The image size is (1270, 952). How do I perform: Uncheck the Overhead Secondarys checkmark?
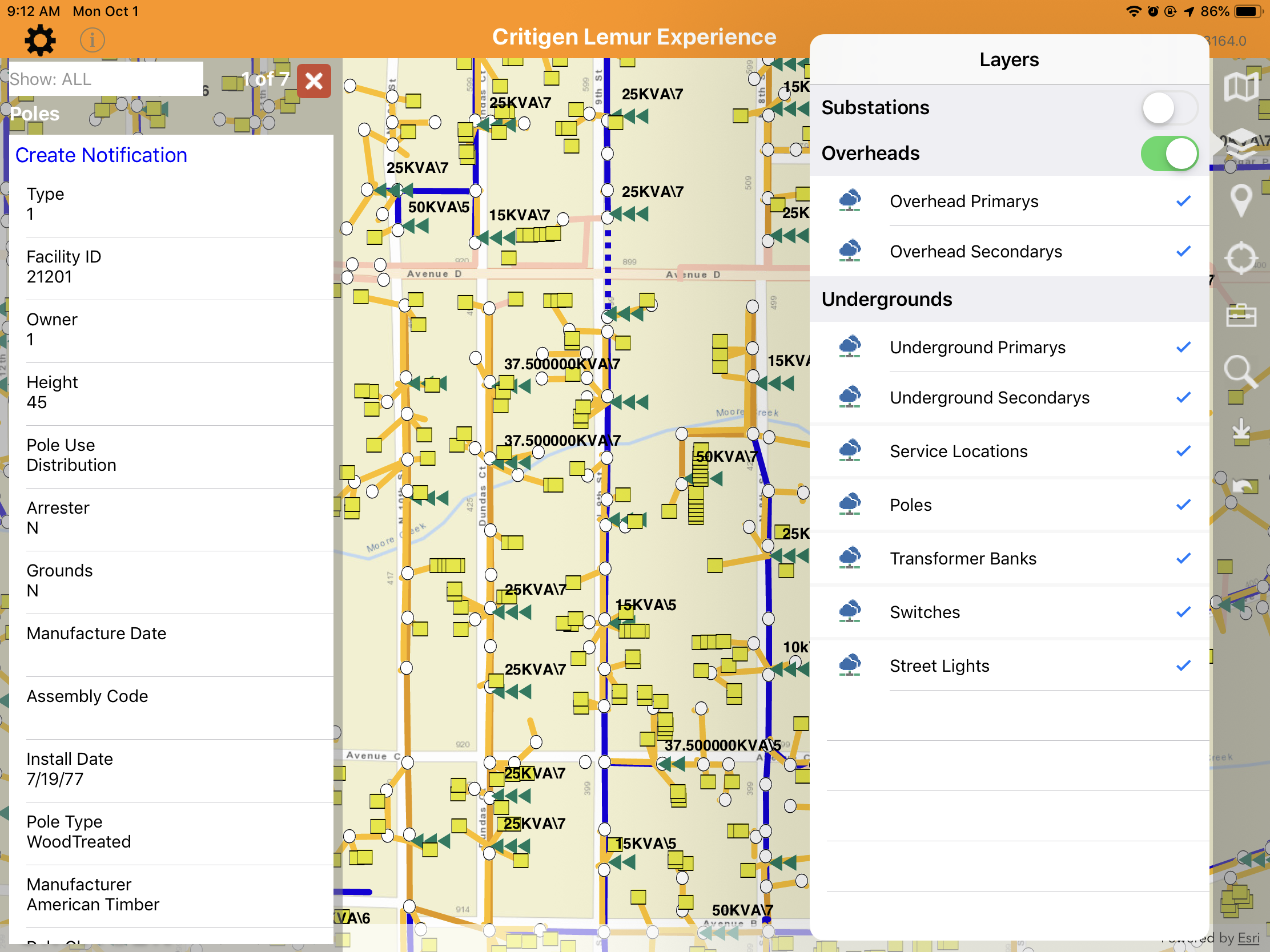(x=1183, y=251)
